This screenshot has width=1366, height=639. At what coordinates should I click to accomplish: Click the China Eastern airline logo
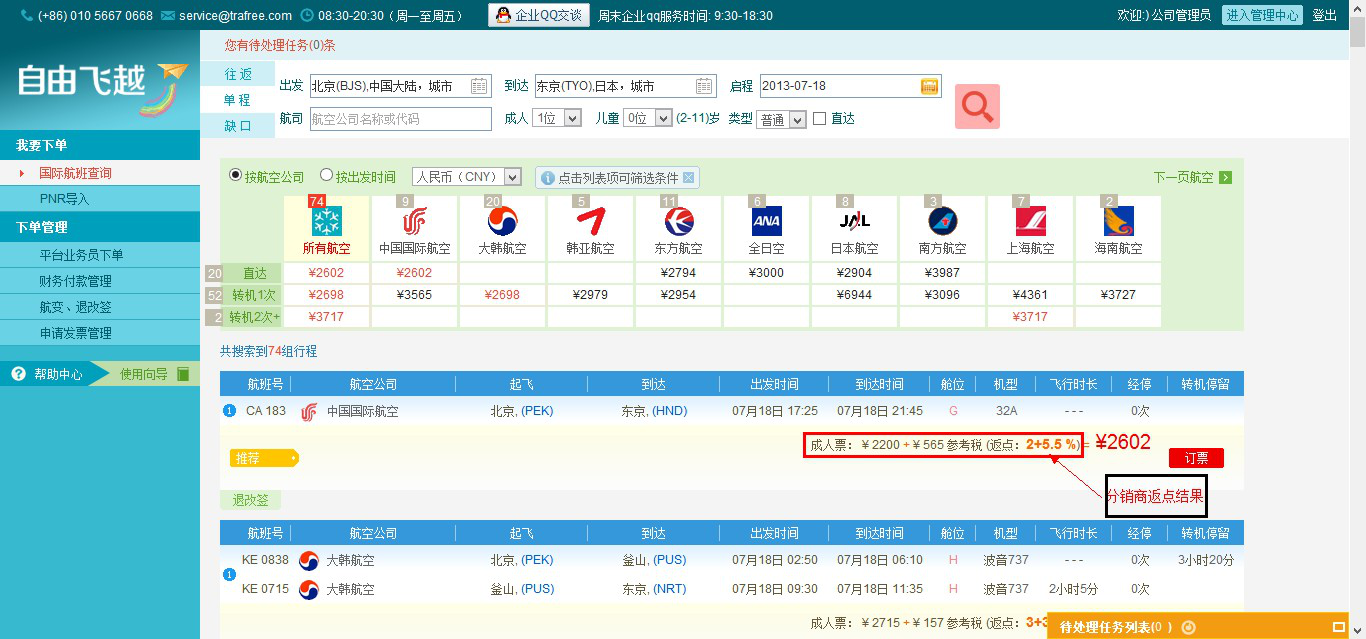pos(678,221)
